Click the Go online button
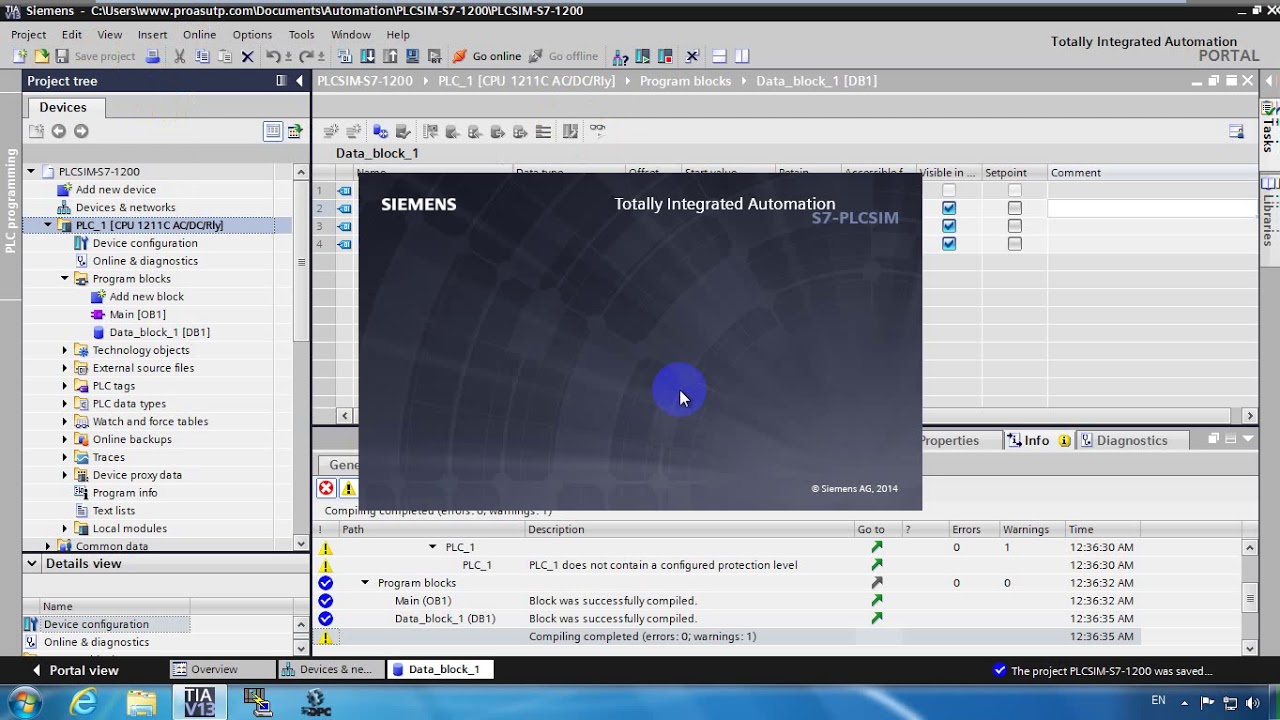Viewport: 1280px width, 720px height. 487,56
